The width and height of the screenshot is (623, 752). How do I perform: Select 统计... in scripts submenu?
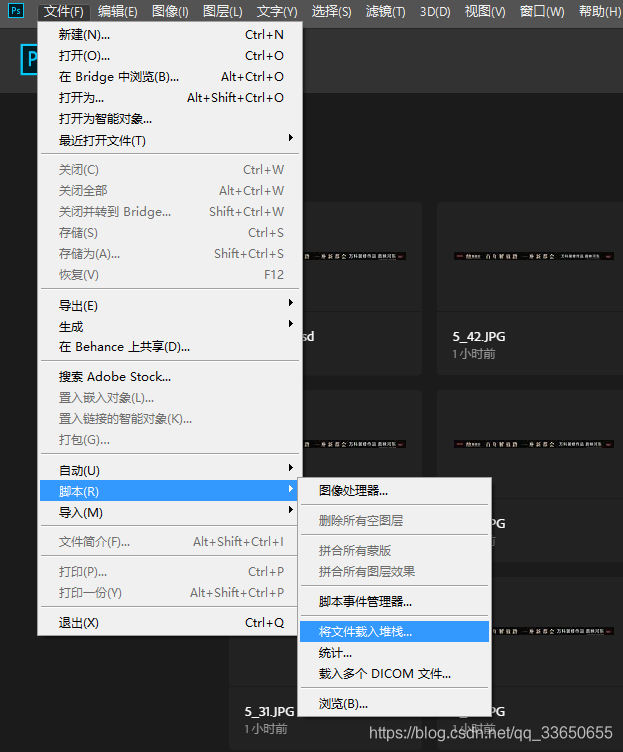pos(394,653)
